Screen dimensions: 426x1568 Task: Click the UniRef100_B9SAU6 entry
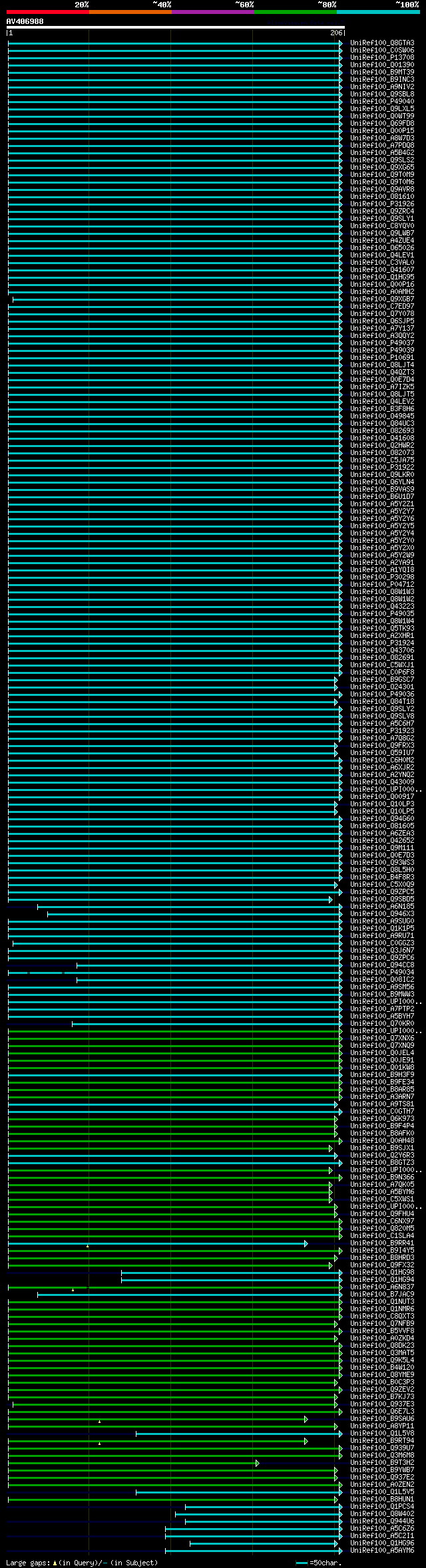[382, 1419]
